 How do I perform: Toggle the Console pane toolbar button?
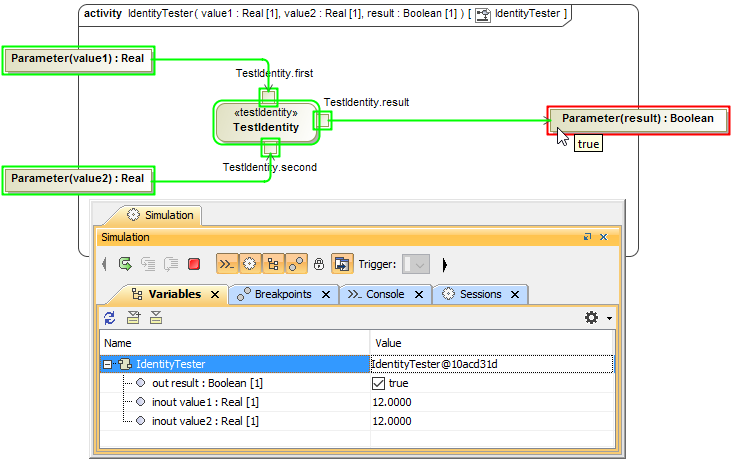pos(225,265)
